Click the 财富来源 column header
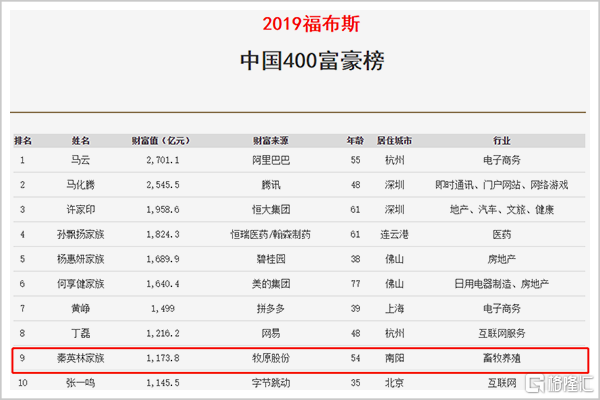Screen dimensions: 600x400 [271, 141]
